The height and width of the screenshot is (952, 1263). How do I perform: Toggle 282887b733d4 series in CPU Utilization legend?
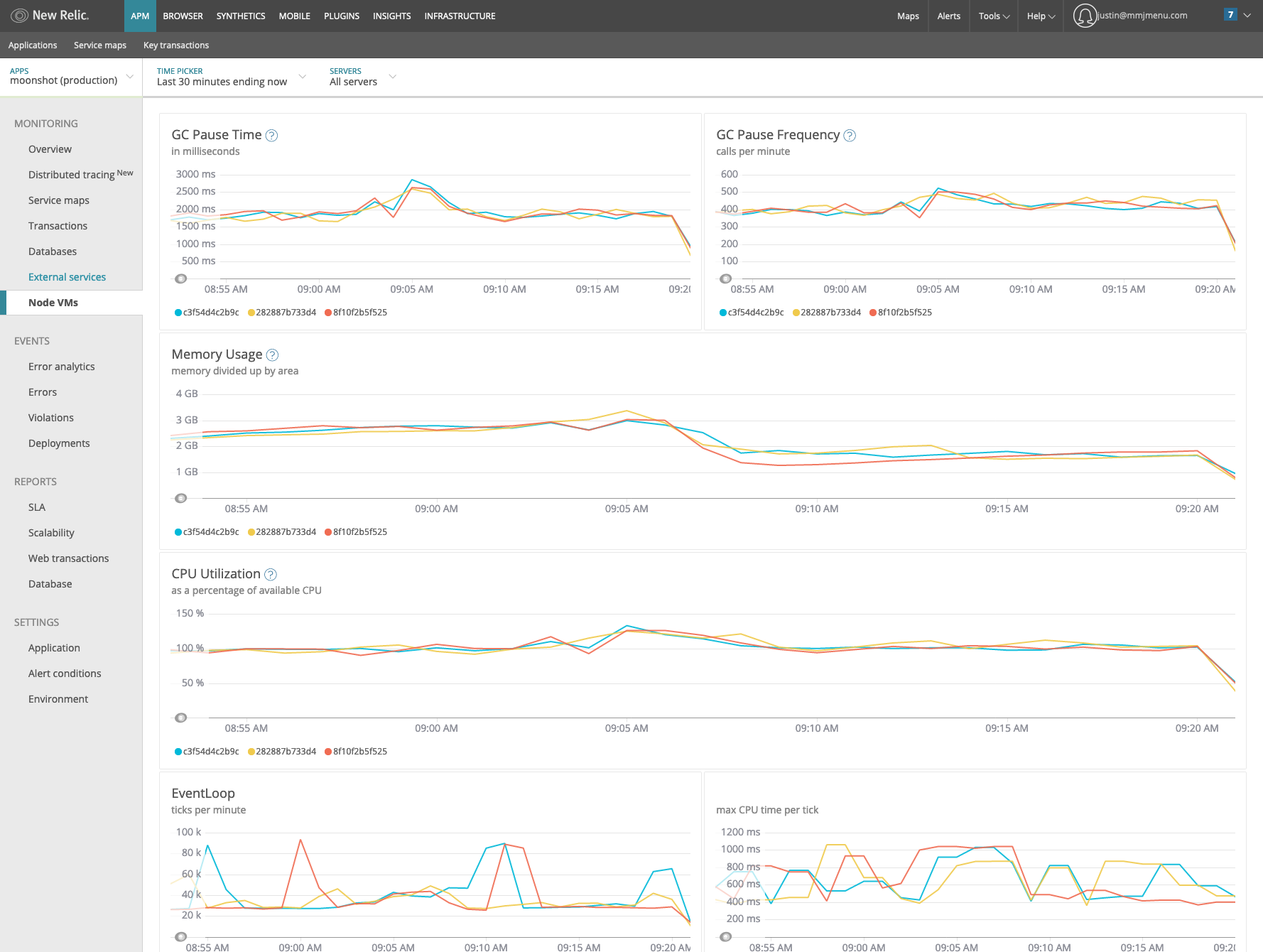point(282,752)
